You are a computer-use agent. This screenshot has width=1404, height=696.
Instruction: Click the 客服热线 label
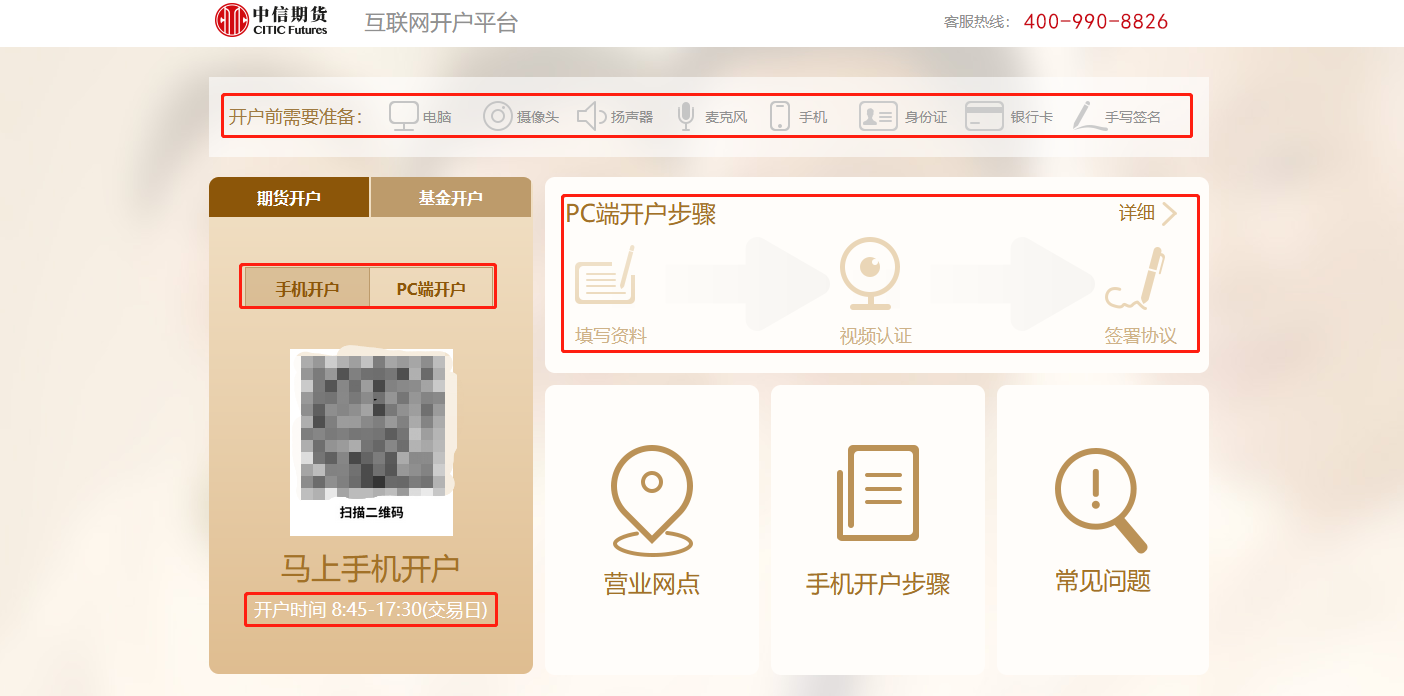978,22
